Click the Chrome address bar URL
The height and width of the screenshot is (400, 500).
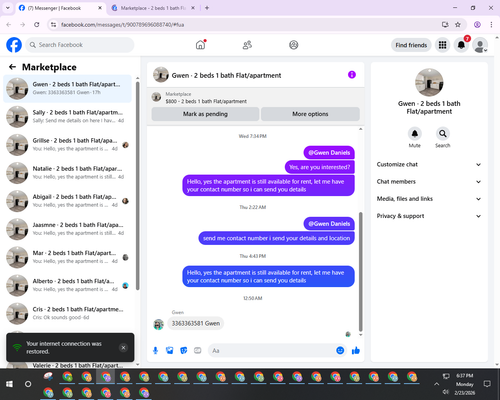tap(122, 25)
